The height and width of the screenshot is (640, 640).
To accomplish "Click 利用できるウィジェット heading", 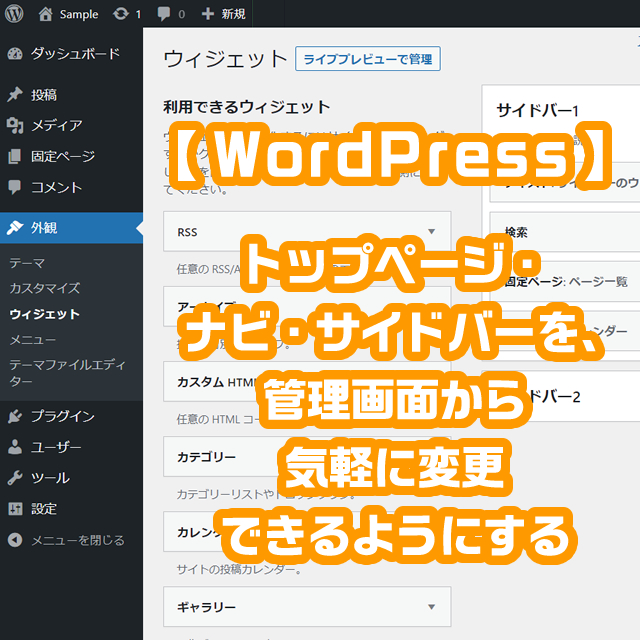I will pos(247,107).
